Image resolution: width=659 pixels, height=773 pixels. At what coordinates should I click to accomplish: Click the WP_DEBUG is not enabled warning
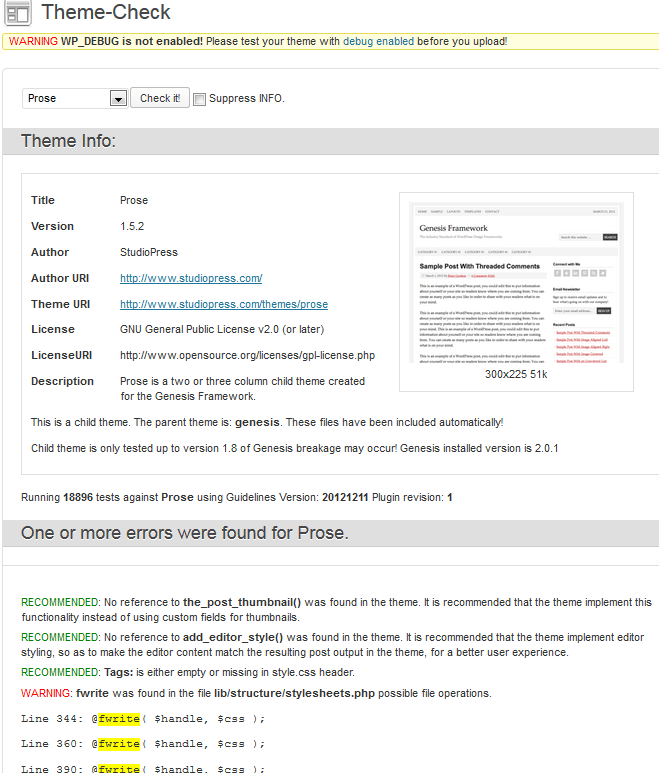tap(258, 41)
